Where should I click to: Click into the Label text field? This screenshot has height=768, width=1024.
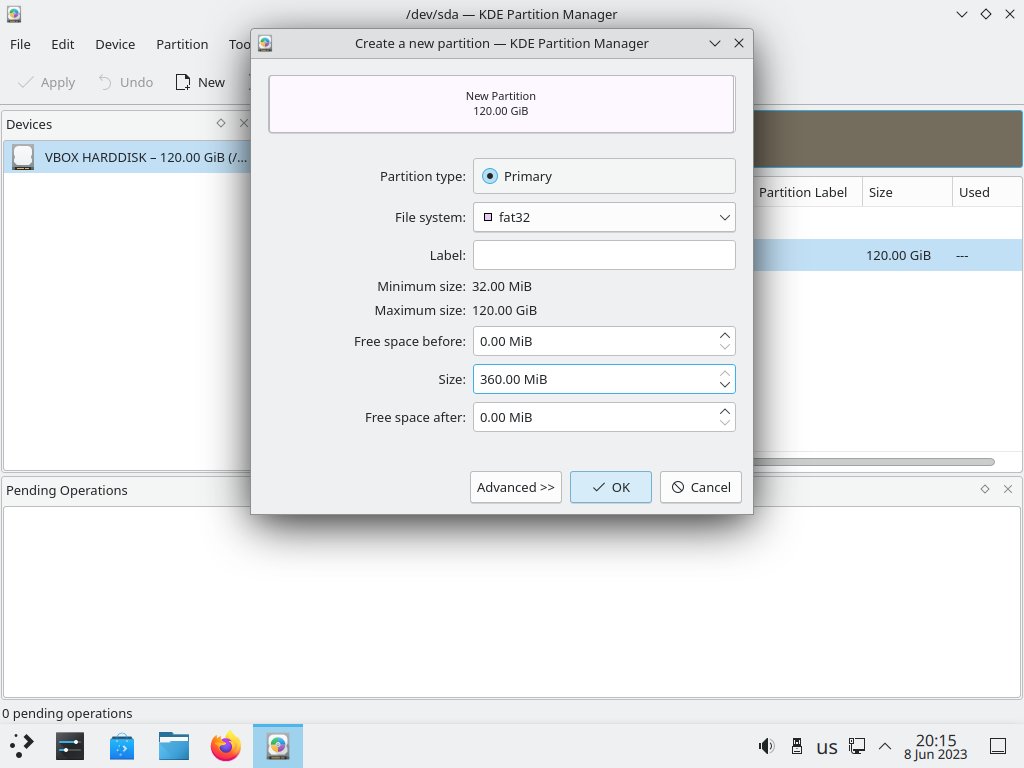604,255
